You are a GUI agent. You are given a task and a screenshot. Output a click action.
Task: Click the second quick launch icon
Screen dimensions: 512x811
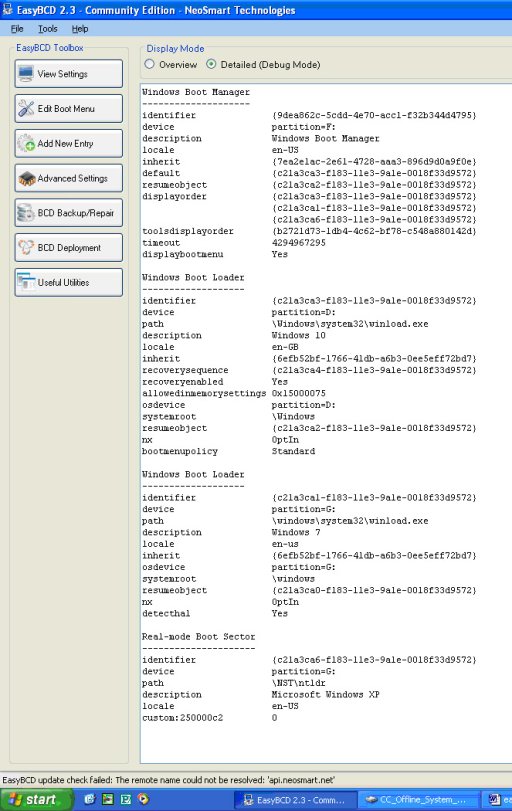tap(108, 800)
